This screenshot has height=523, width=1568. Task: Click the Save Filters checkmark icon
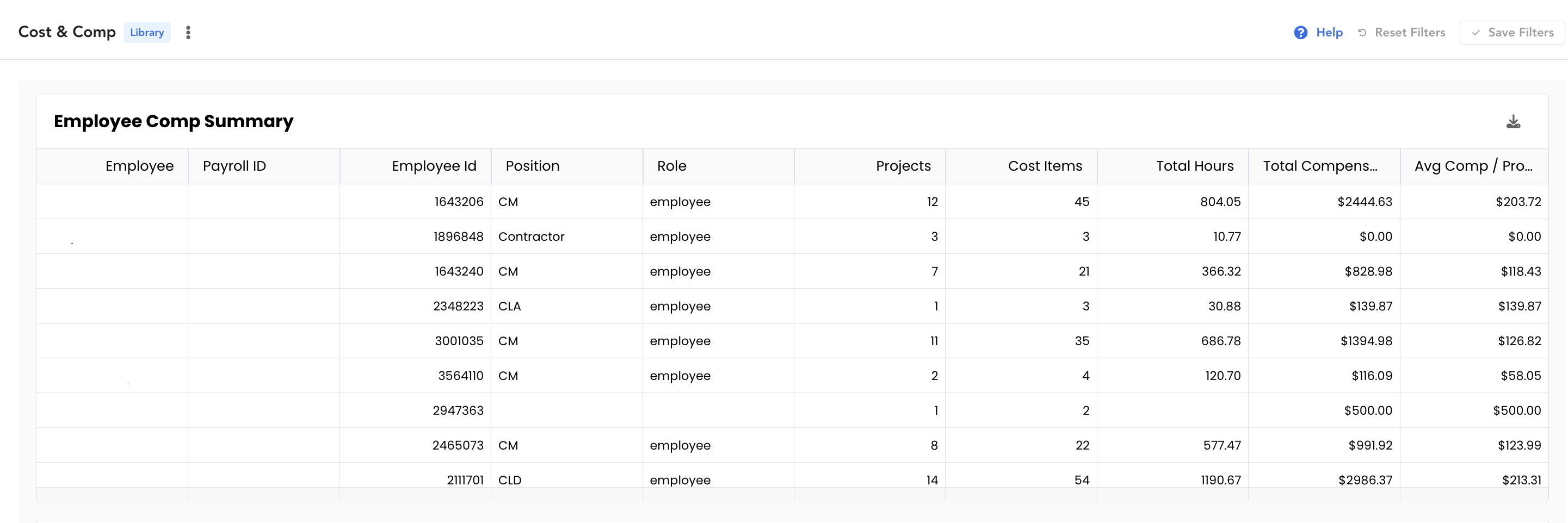coord(1476,32)
